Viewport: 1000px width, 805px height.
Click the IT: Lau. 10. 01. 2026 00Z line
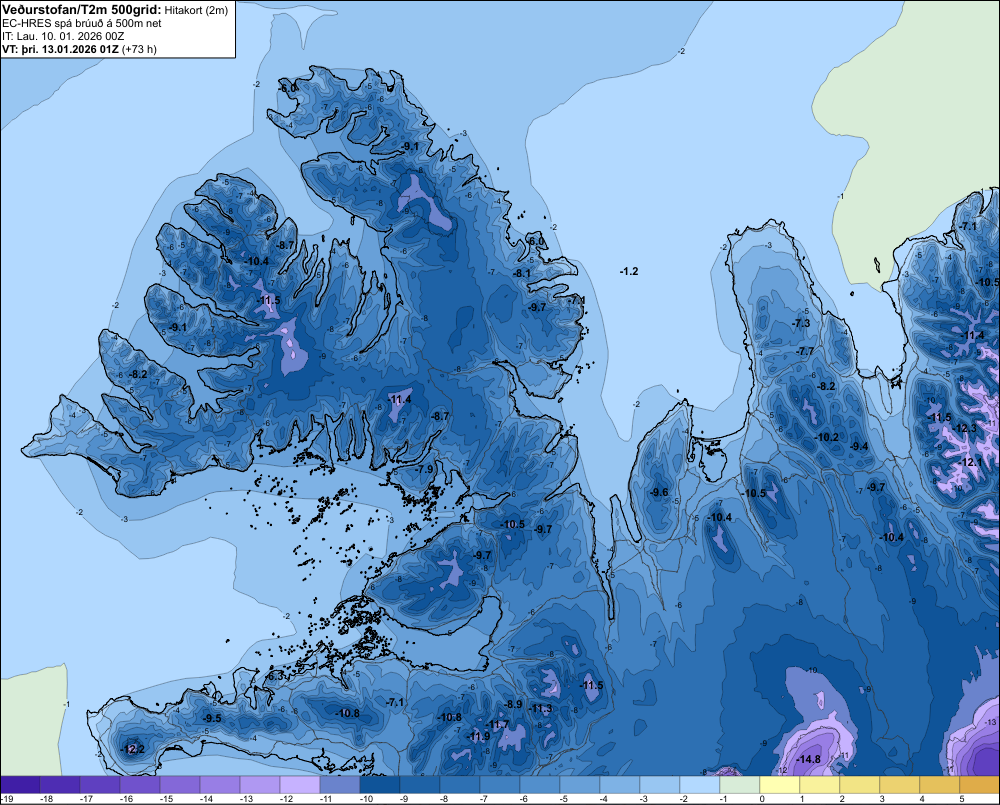pos(63,36)
